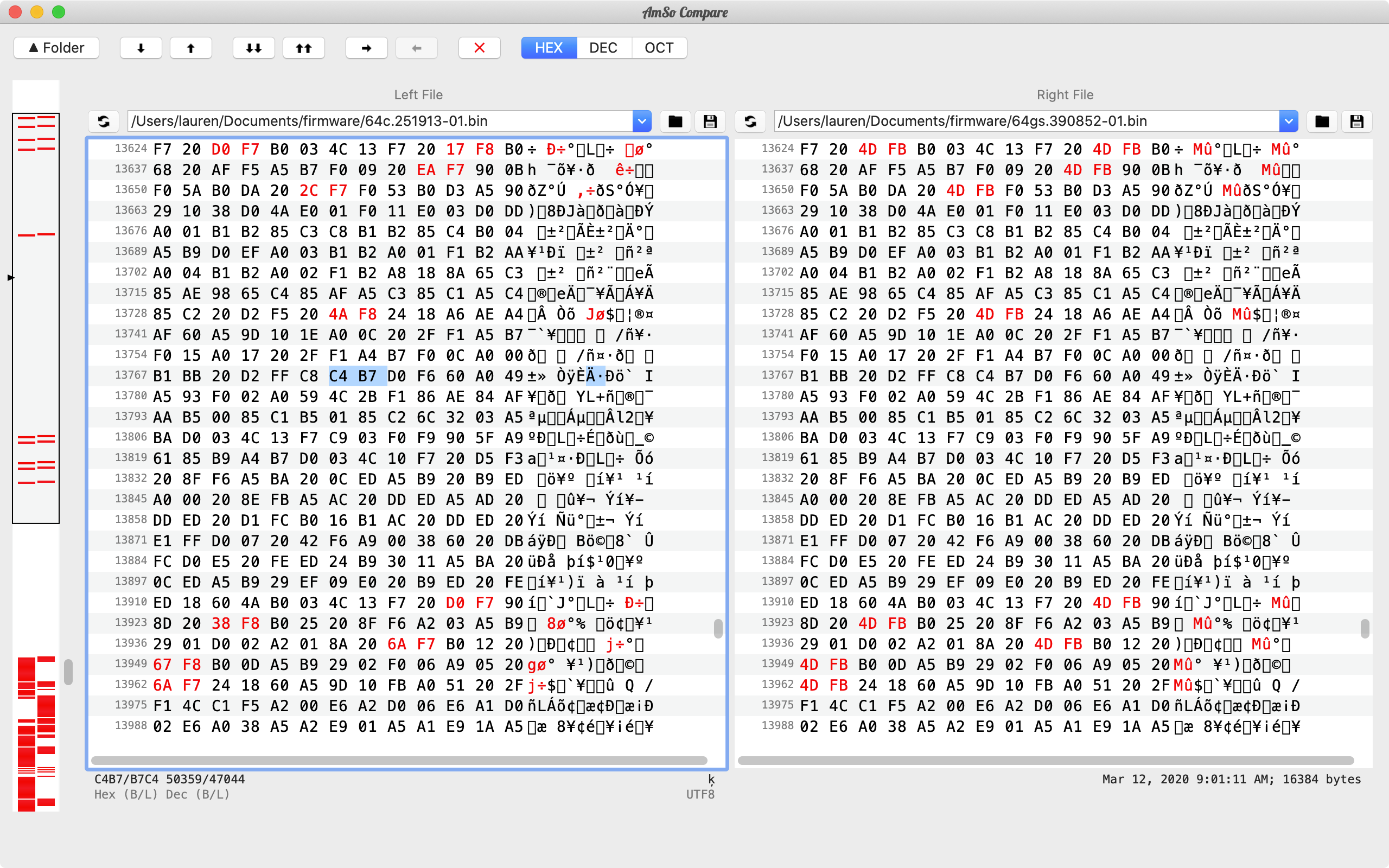Browse for right file with folder icon
This screenshot has width=1389, height=868.
[1322, 121]
